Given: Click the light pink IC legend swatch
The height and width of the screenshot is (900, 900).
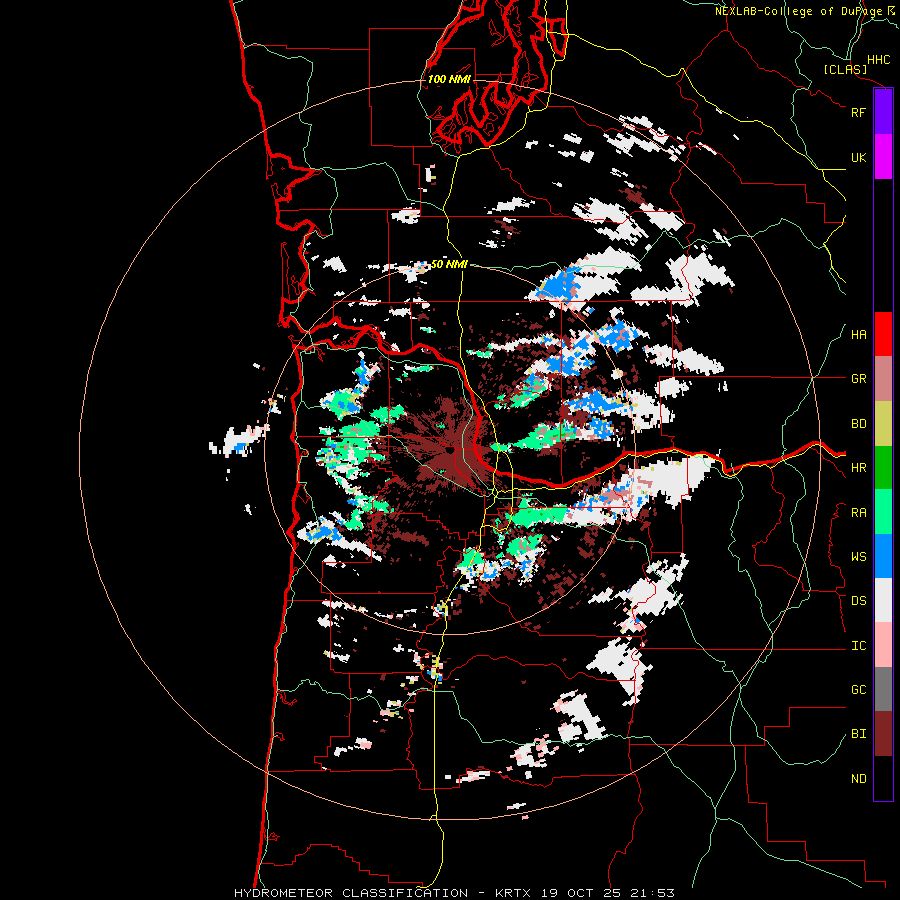Looking at the screenshot, I should click(x=883, y=645).
